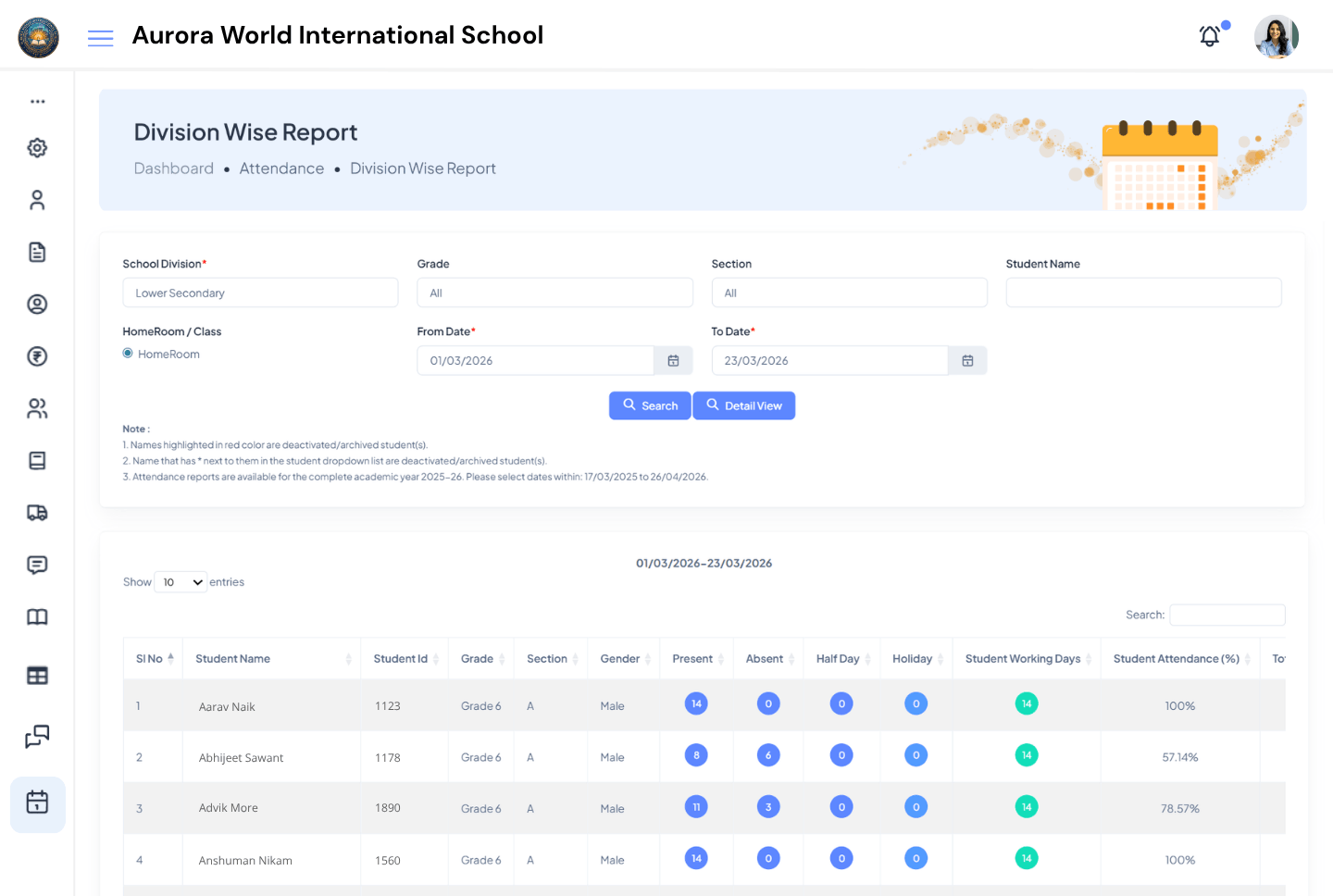Screen dimensions: 1333x896
Task: Open the From Date calendar picker icon
Action: 673,360
